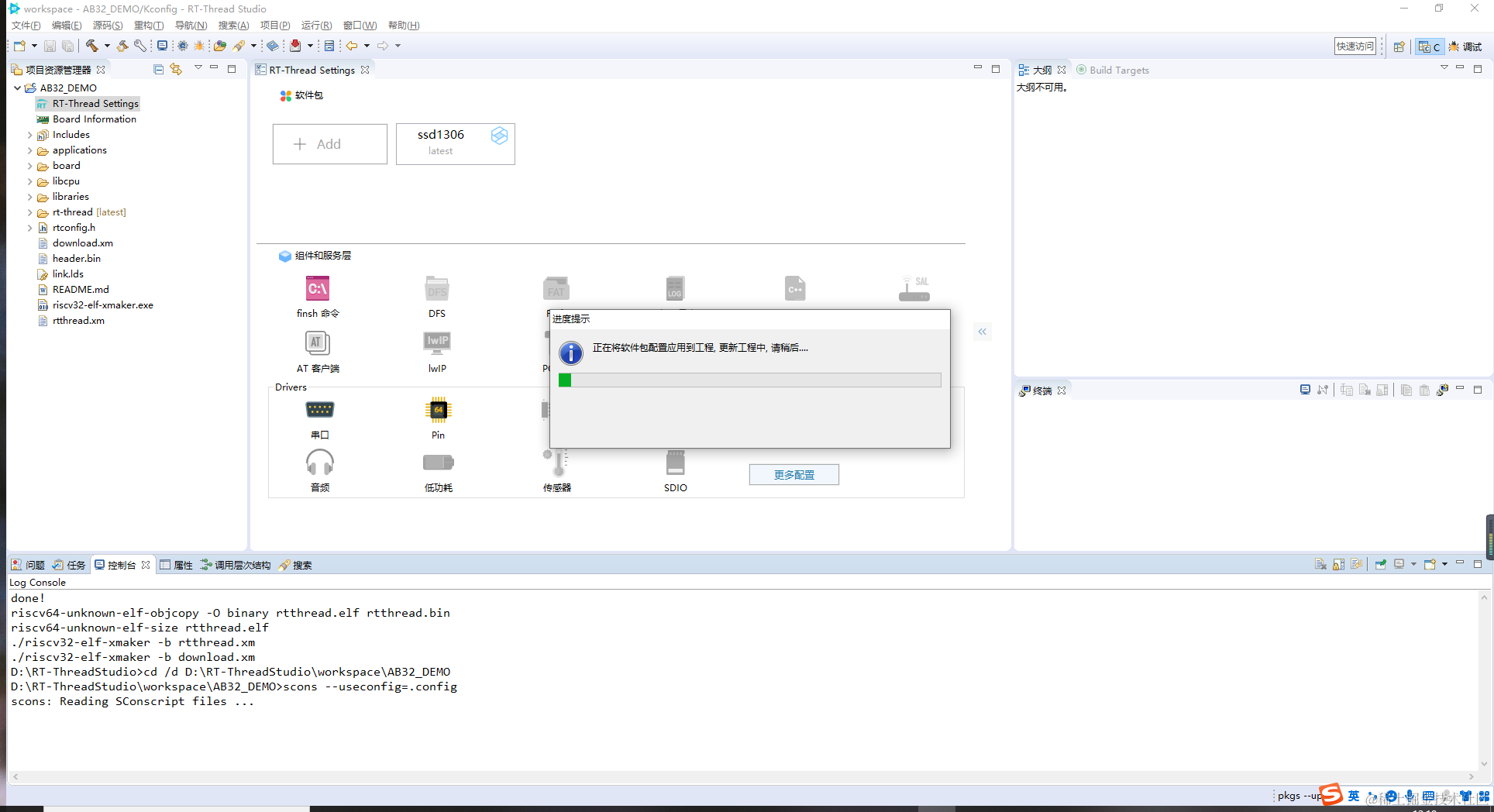1494x812 pixels.
Task: Click new terminal view icon in terminal panel
Action: point(1442,390)
